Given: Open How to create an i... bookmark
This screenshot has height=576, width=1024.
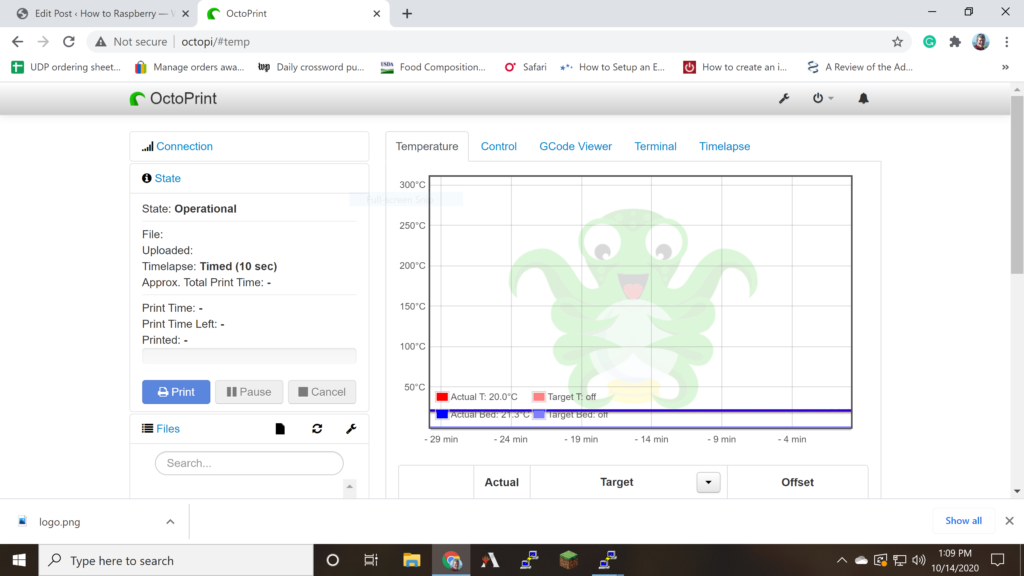Looking at the screenshot, I should [735, 67].
